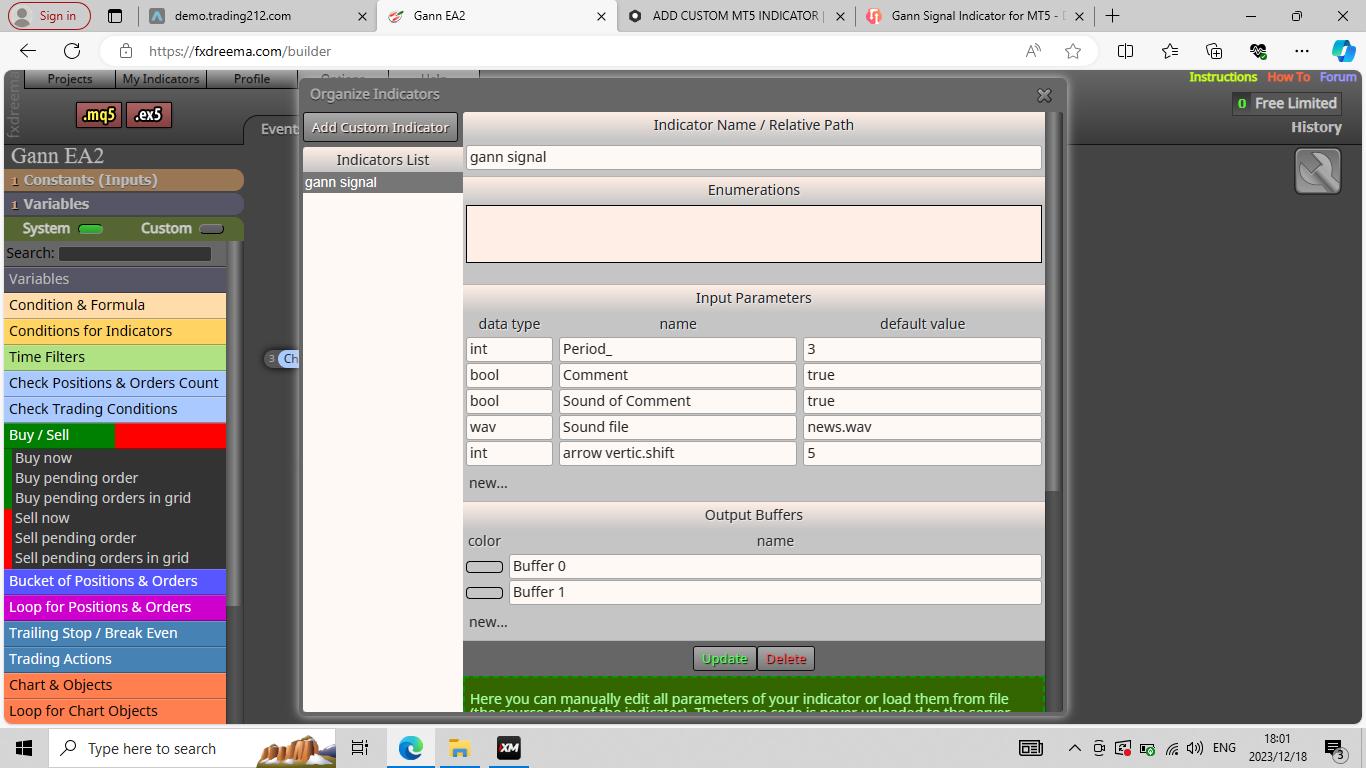Select Sell pending order block

coord(76,538)
